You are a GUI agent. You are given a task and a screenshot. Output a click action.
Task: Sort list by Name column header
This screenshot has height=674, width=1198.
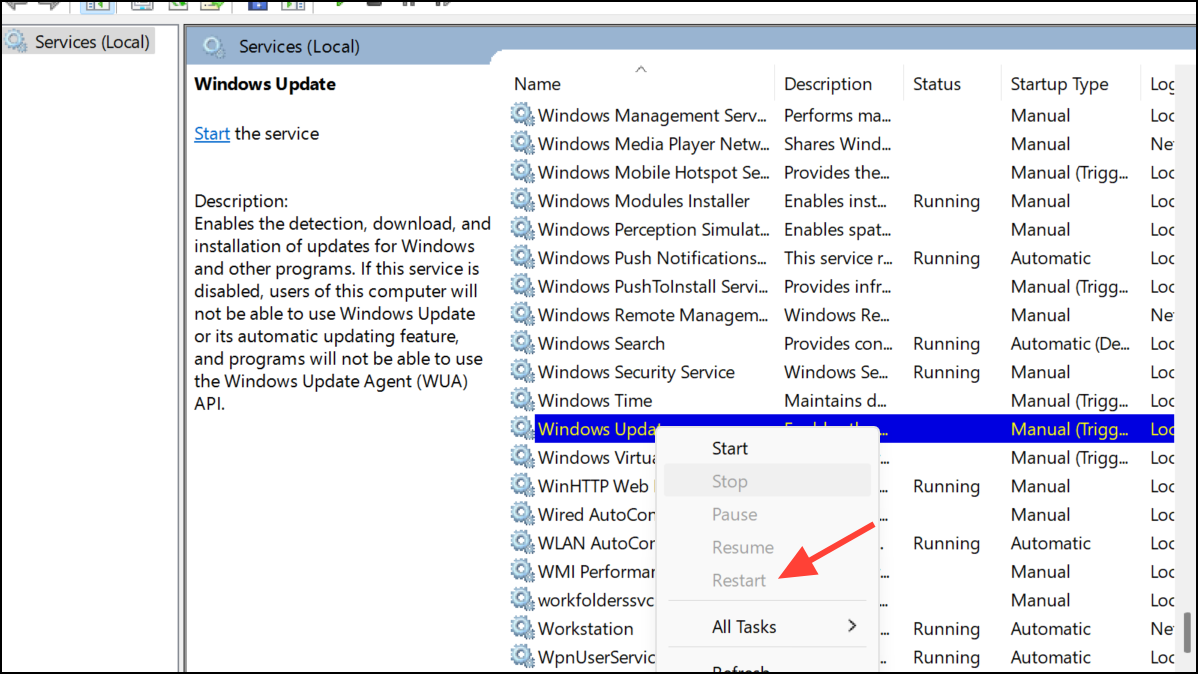click(640, 83)
